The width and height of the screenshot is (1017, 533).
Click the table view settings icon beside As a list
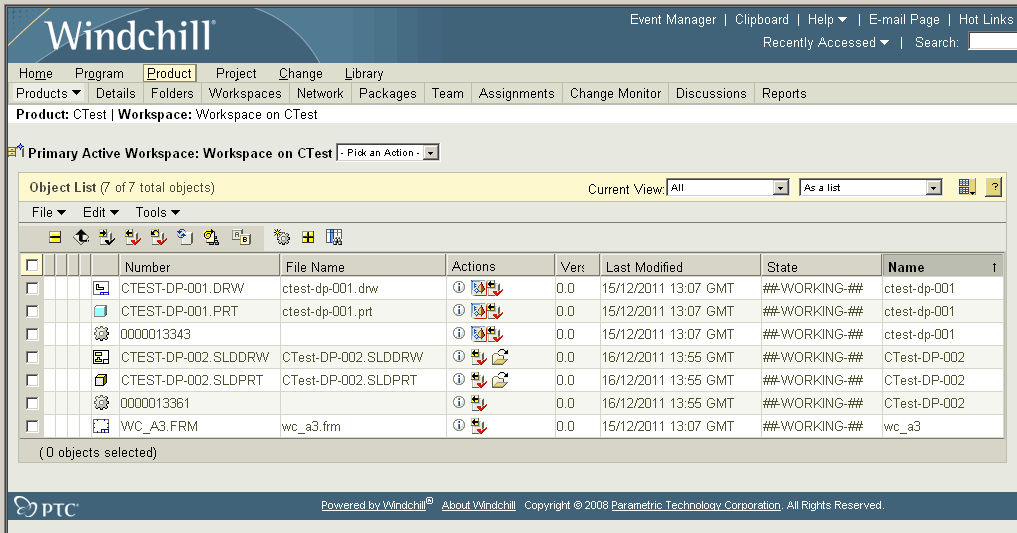click(967, 187)
